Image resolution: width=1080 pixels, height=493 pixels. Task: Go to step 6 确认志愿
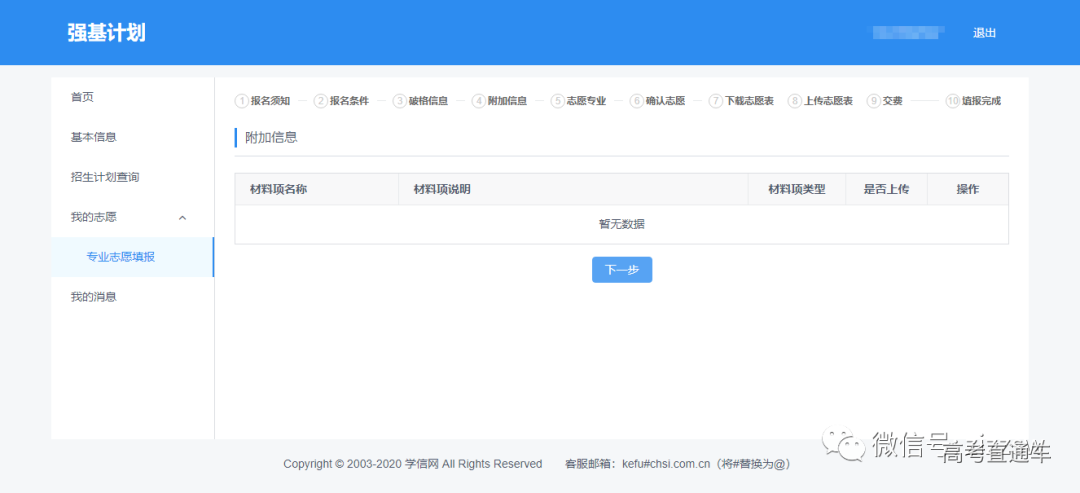658,101
